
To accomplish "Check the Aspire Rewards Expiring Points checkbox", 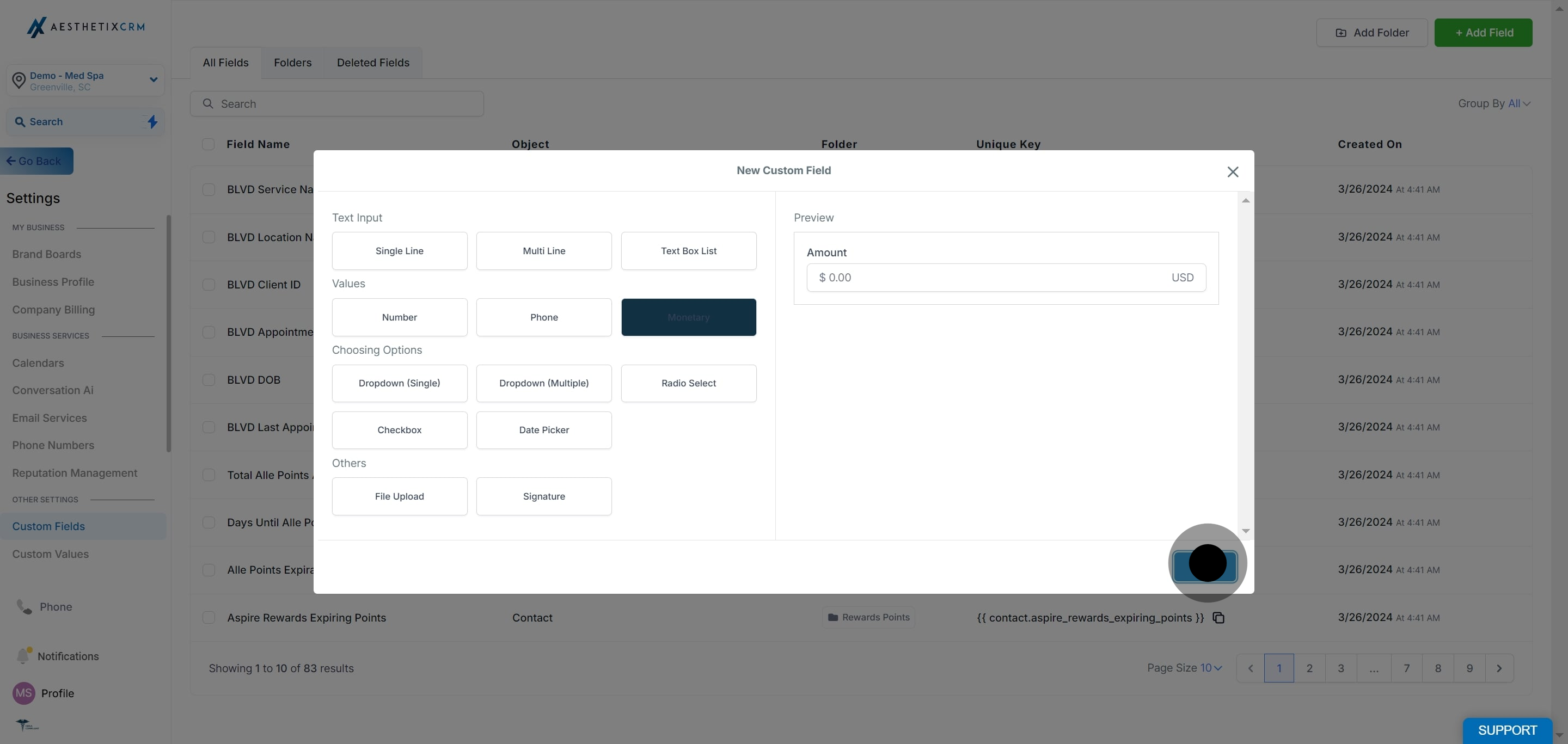I will tap(209, 618).
